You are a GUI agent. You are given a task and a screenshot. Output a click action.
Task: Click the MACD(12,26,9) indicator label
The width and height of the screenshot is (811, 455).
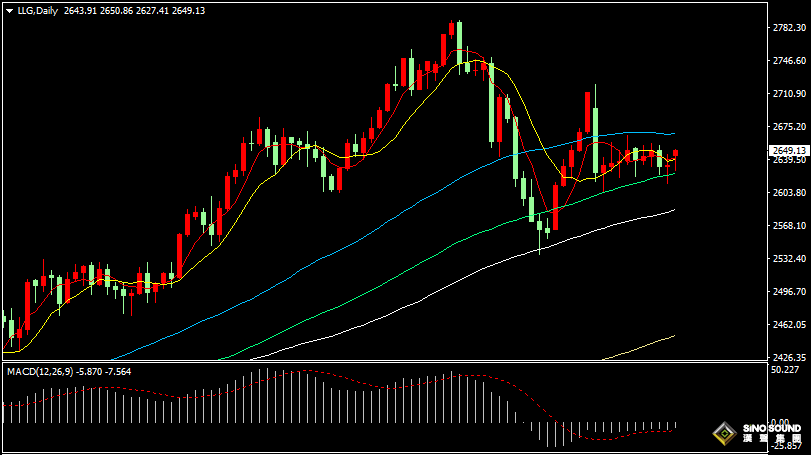pyautogui.click(x=40, y=372)
